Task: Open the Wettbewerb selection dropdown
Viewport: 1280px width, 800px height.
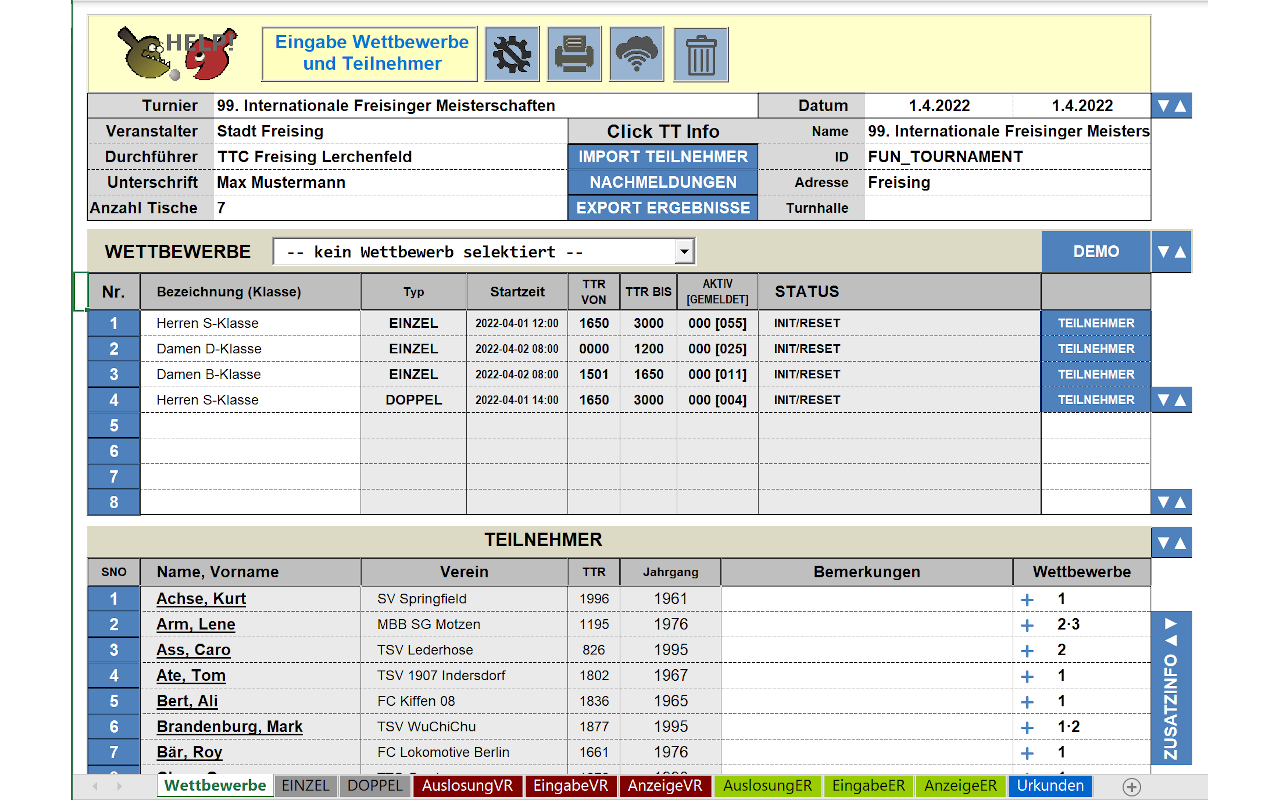Action: [x=684, y=252]
